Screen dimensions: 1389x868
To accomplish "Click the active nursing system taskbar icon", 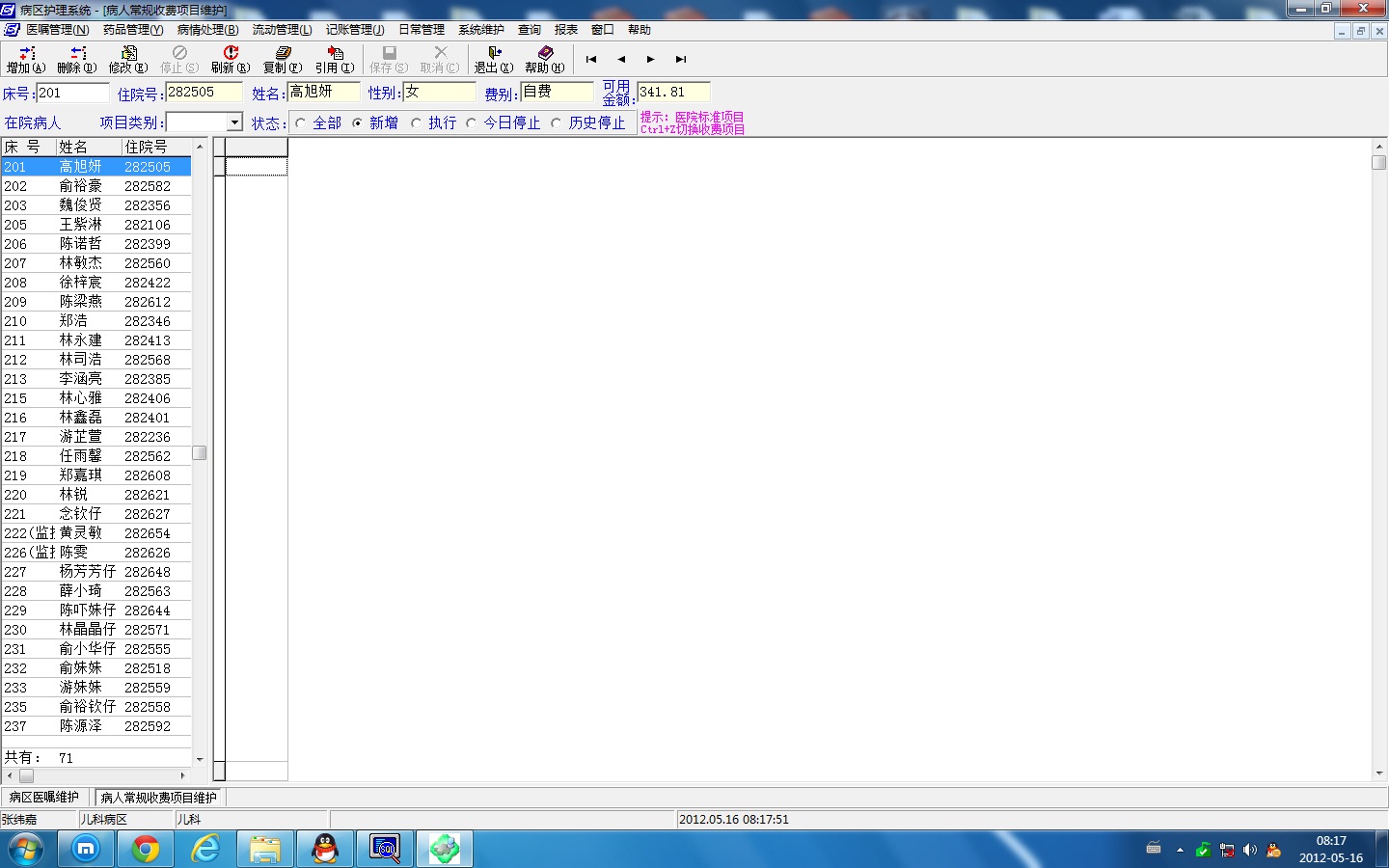I will (445, 850).
